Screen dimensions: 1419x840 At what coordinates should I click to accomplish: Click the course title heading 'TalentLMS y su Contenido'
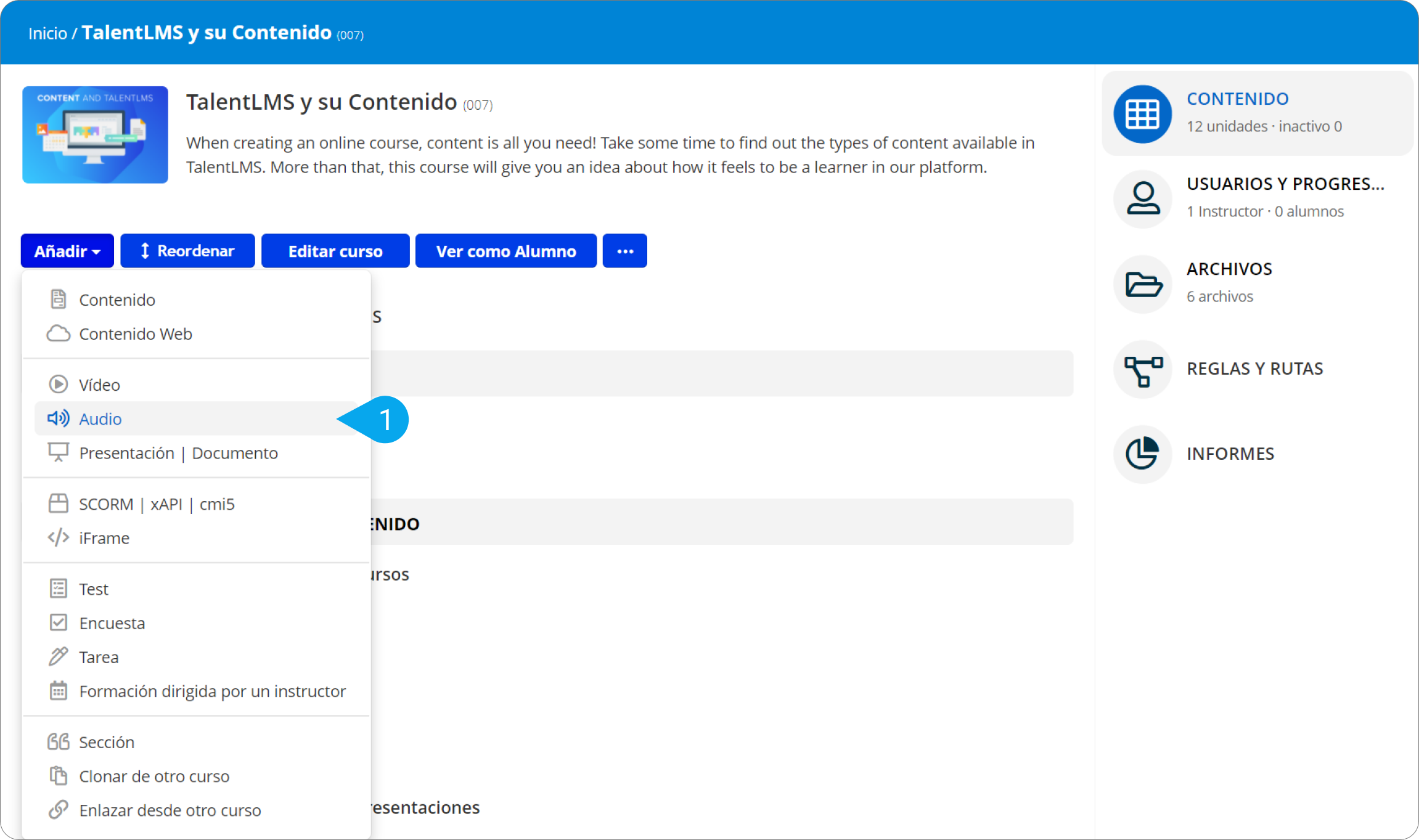point(321,102)
